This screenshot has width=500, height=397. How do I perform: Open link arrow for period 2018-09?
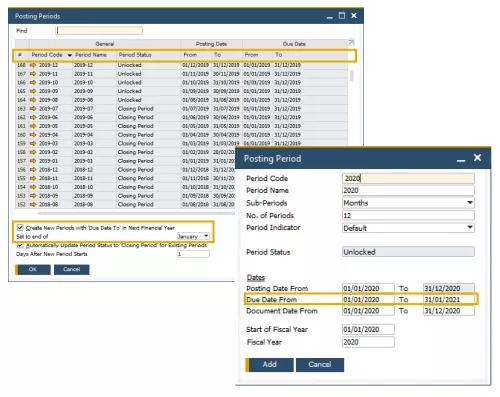pos(33,196)
